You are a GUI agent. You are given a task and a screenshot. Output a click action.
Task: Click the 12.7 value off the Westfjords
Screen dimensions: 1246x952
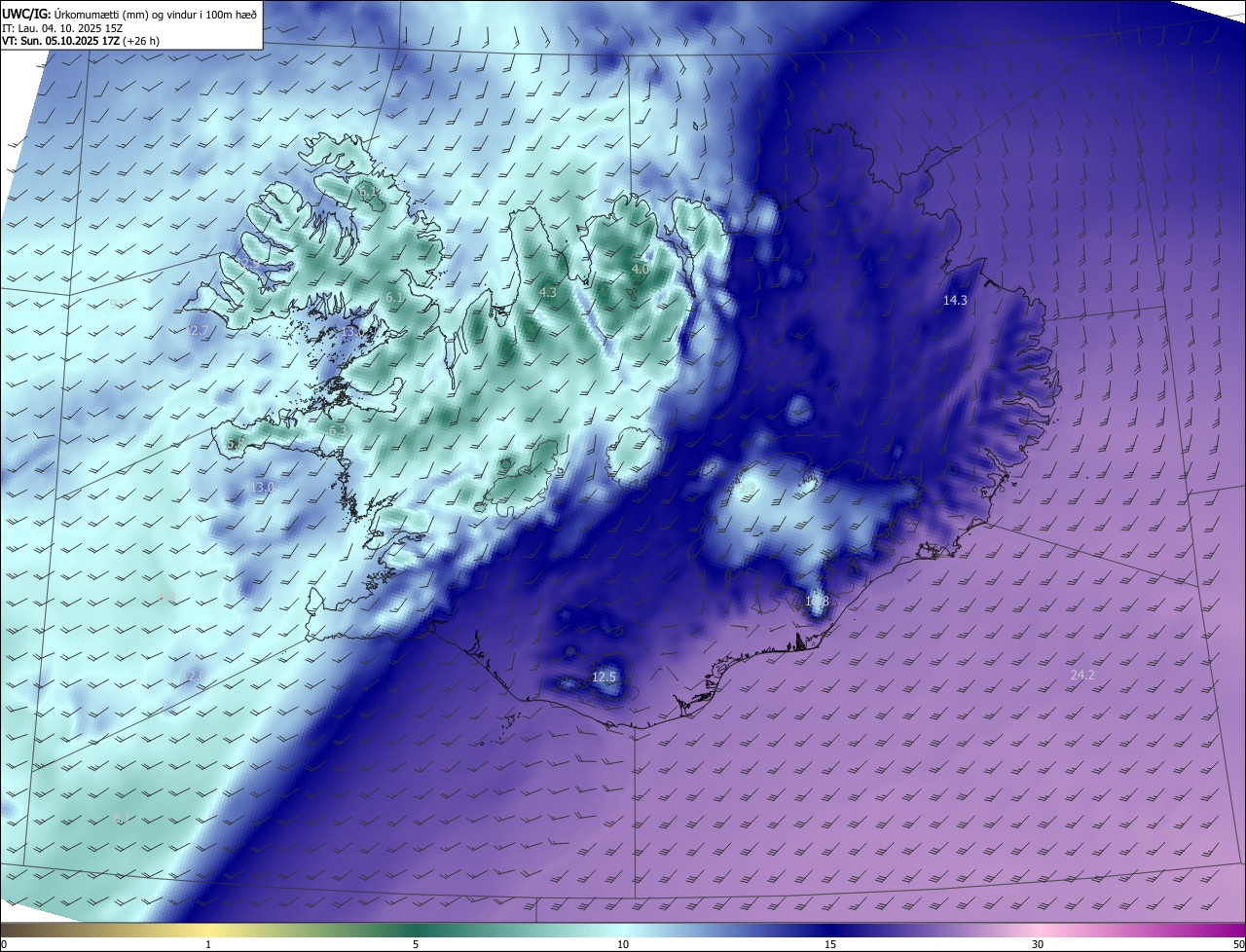point(196,331)
